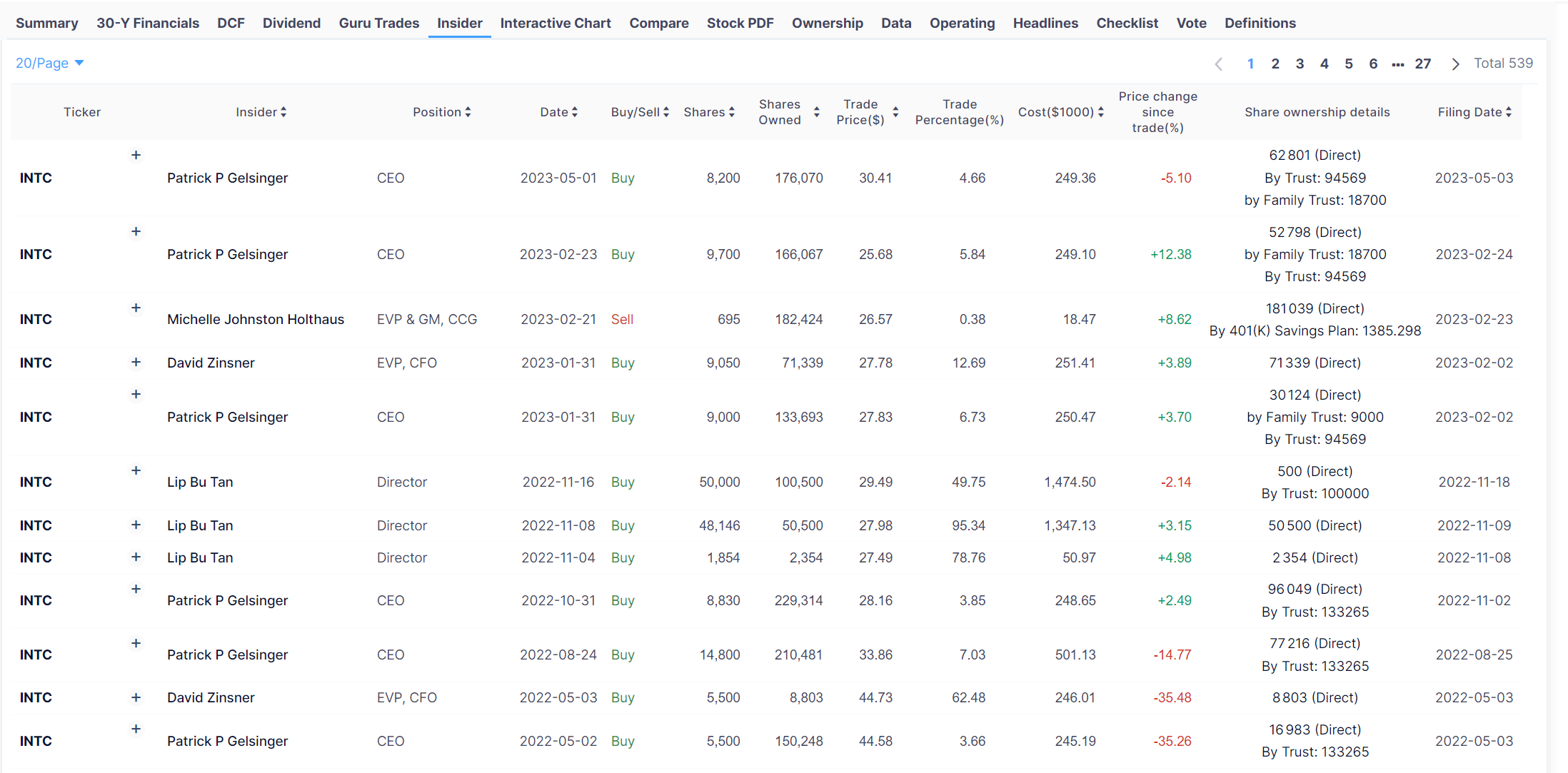Click the red Sell label
Screen dimensions: 1568x773
pyautogui.click(x=622, y=319)
